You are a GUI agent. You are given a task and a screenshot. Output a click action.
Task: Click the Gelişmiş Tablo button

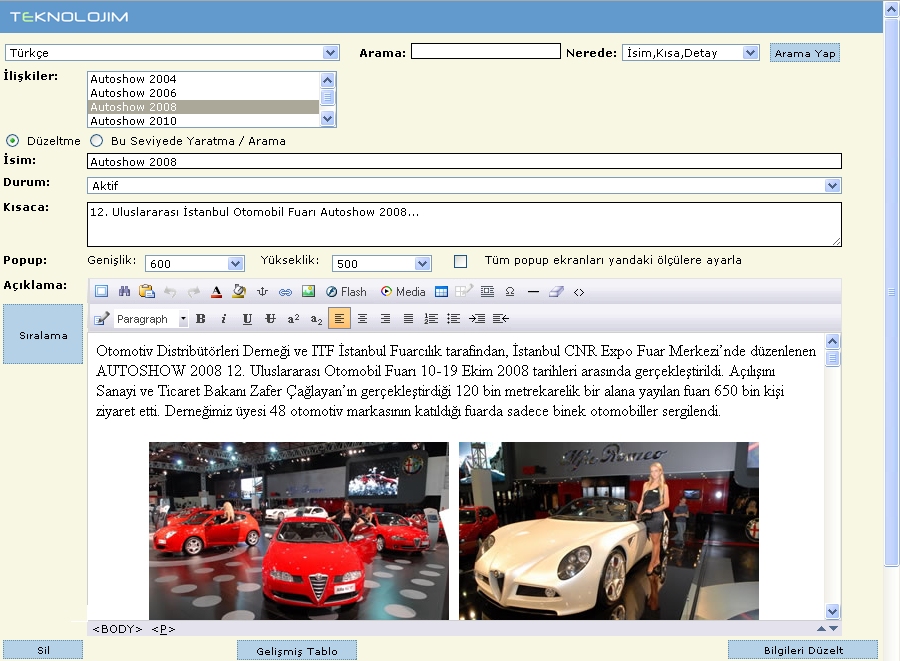coord(297,651)
